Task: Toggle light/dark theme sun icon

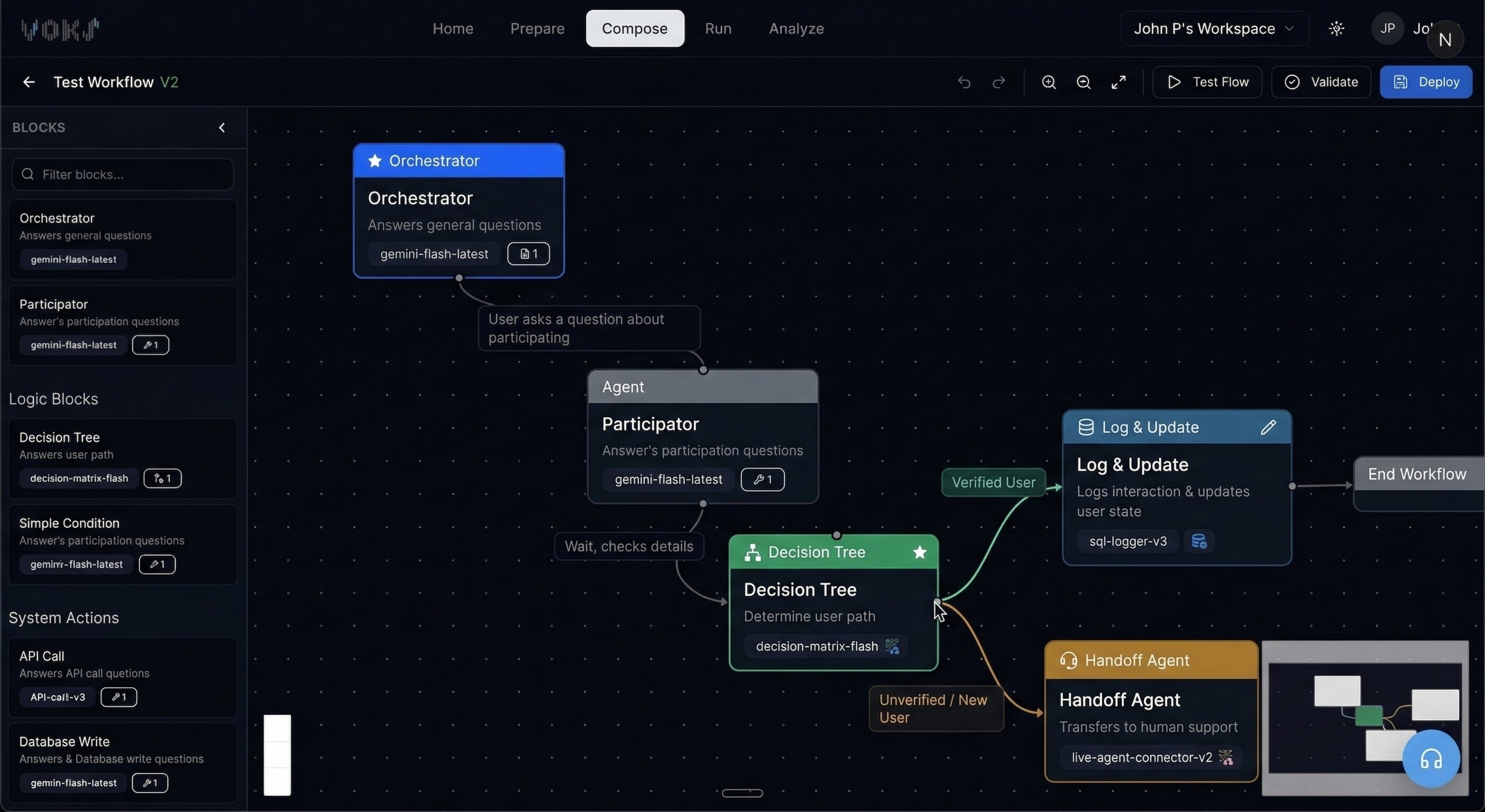Action: (x=1336, y=28)
